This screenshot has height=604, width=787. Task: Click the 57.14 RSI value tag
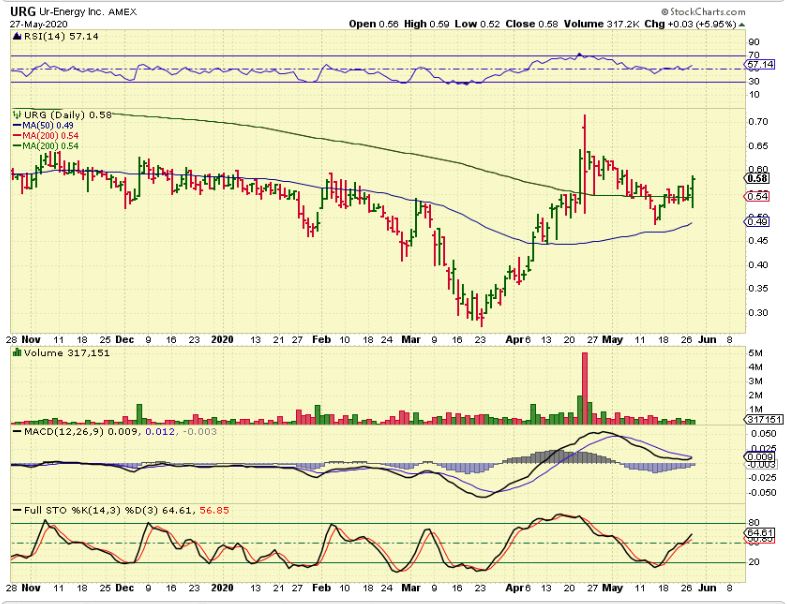tap(759, 62)
